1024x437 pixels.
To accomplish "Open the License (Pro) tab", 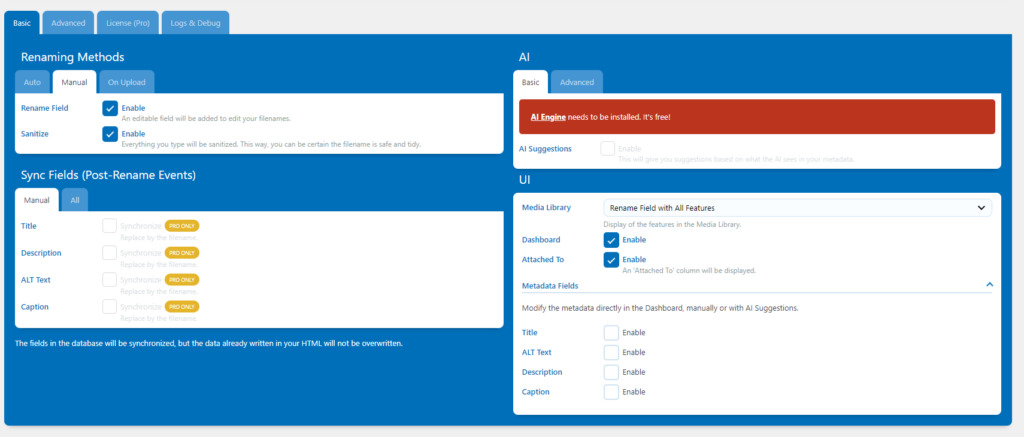I will click(126, 22).
